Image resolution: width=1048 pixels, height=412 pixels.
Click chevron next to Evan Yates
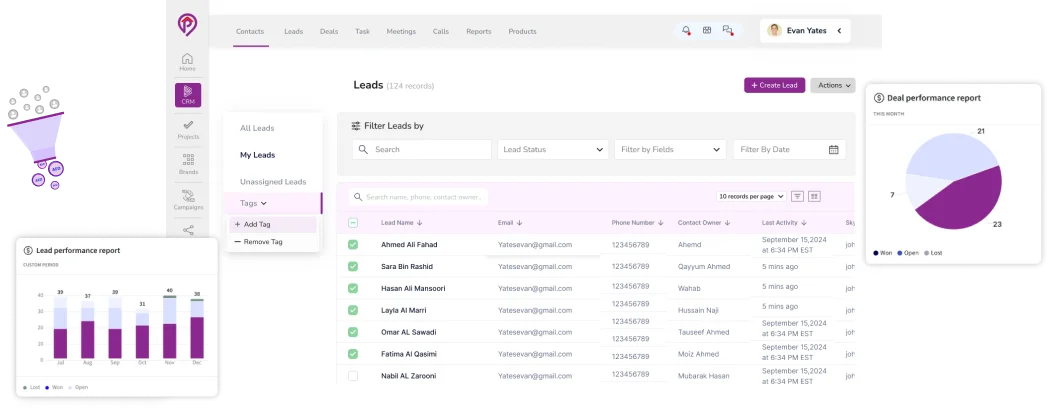[839, 31]
